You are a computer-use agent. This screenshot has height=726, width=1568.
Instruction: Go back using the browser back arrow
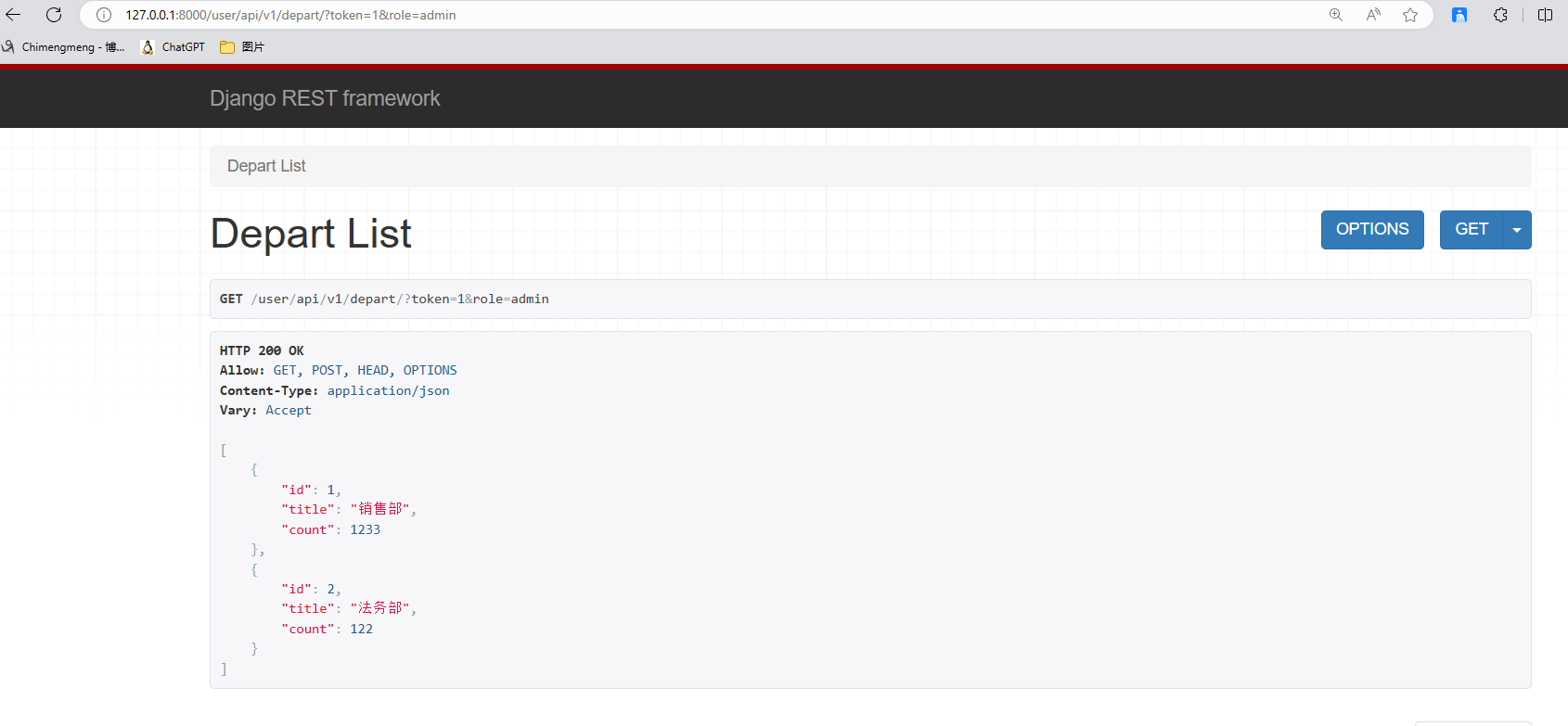tap(13, 15)
